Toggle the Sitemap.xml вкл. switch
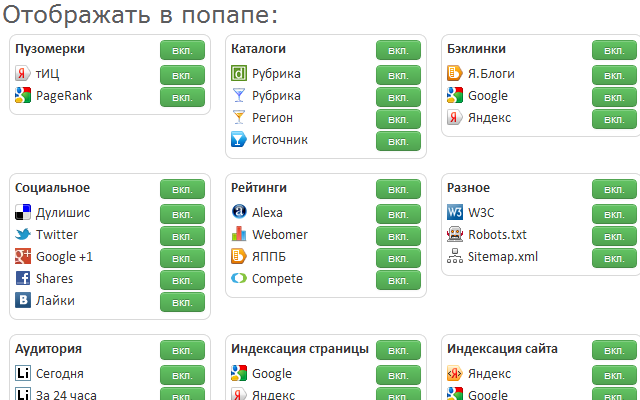The width and height of the screenshot is (640, 400). point(614,257)
